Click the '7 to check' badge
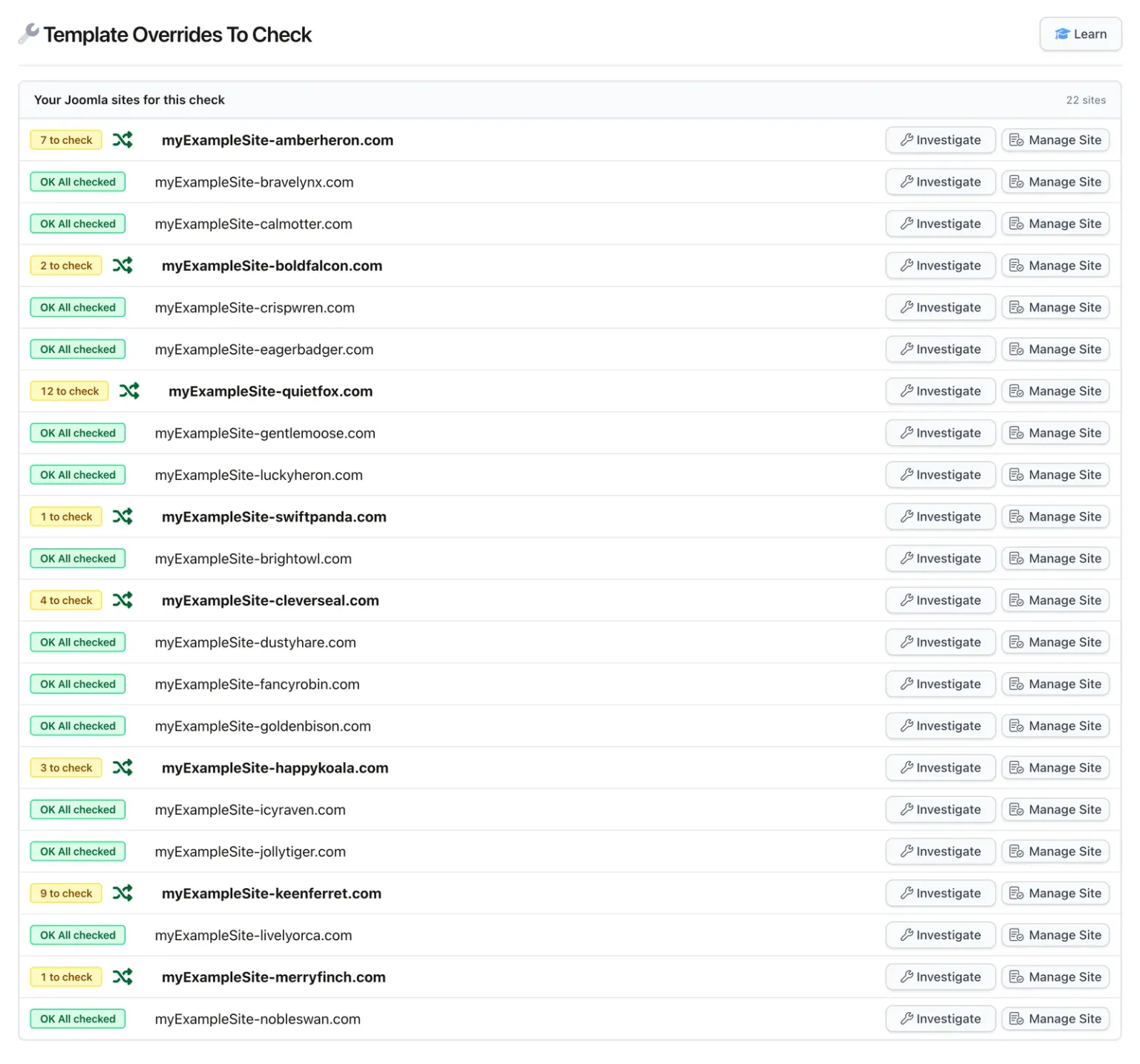 click(66, 139)
